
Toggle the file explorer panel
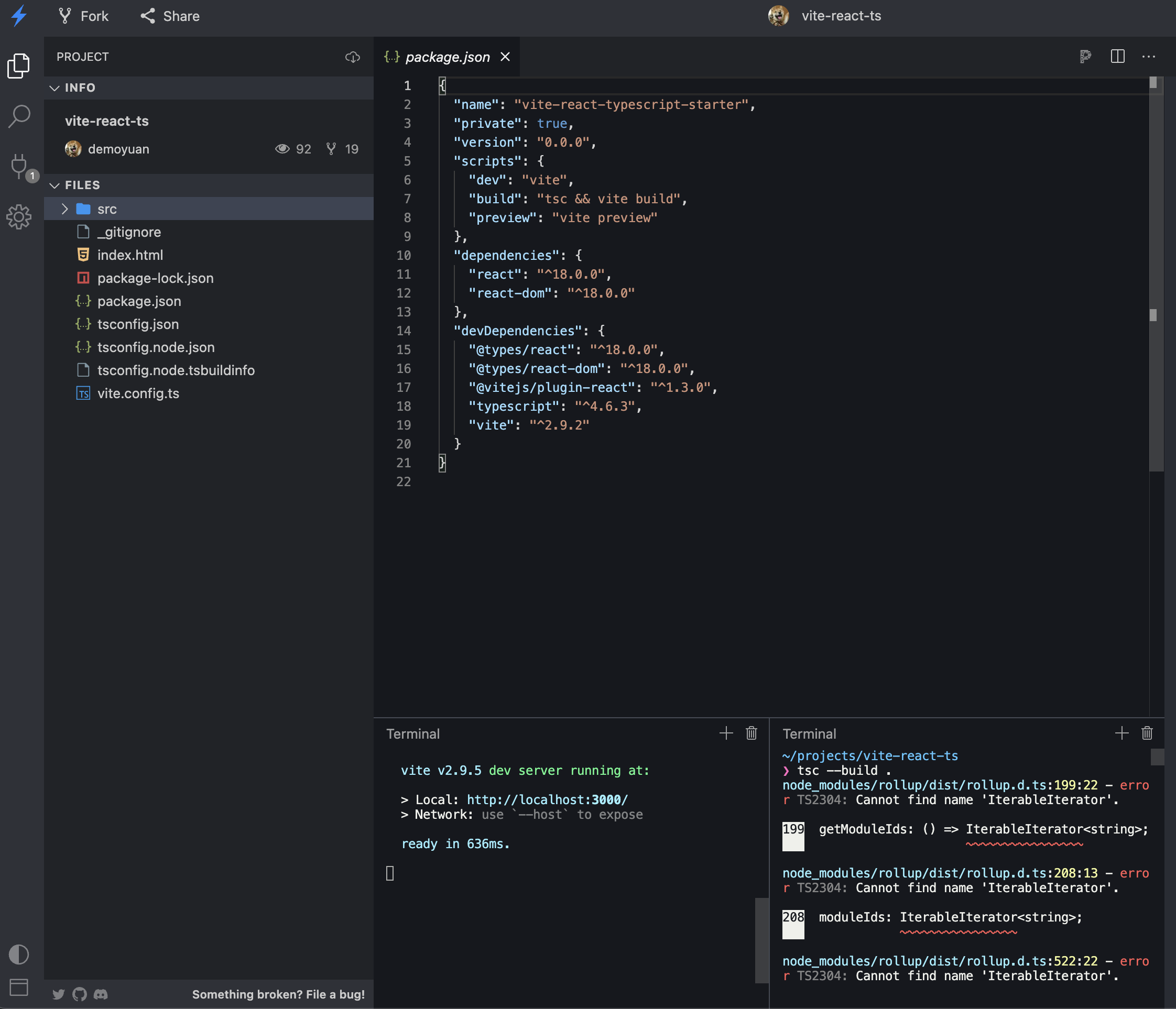(19, 65)
